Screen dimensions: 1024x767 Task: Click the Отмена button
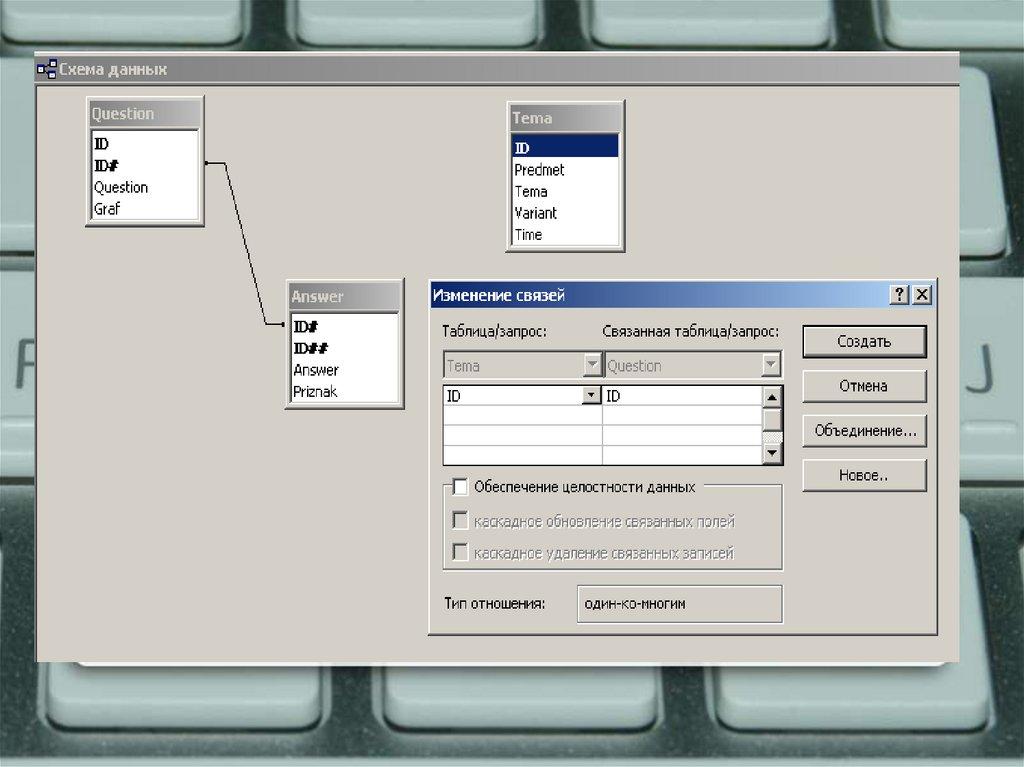point(864,386)
